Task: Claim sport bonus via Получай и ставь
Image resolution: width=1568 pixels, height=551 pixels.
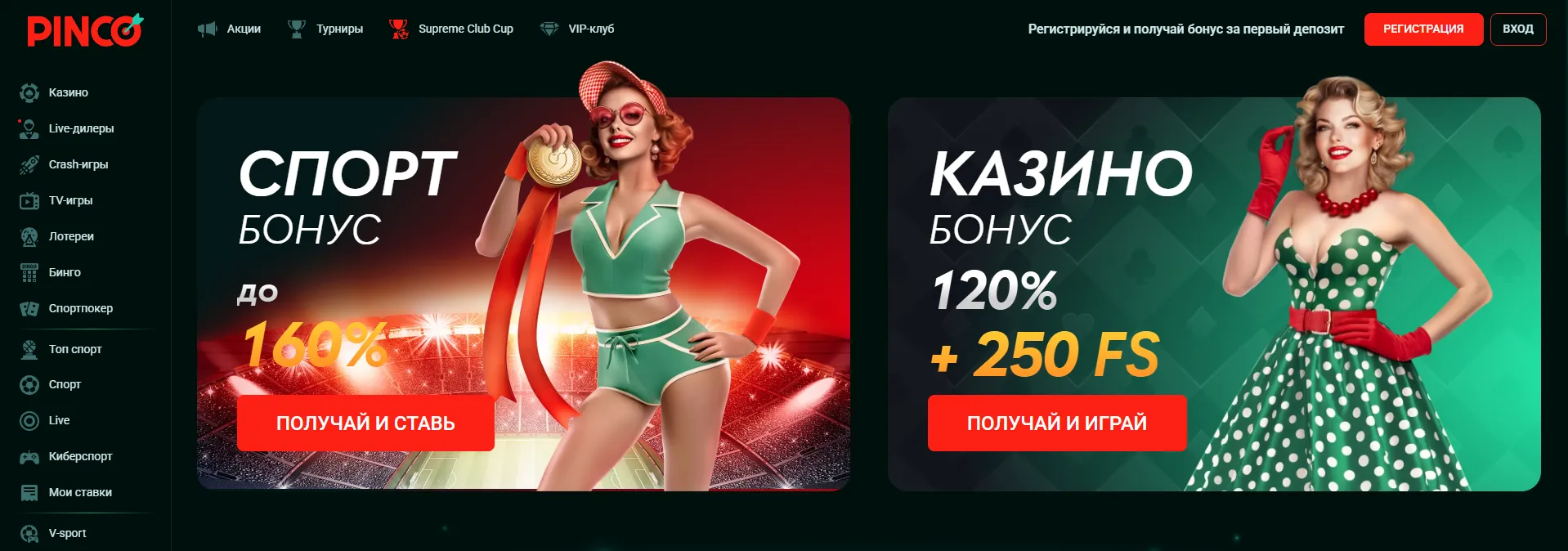Action: (365, 423)
